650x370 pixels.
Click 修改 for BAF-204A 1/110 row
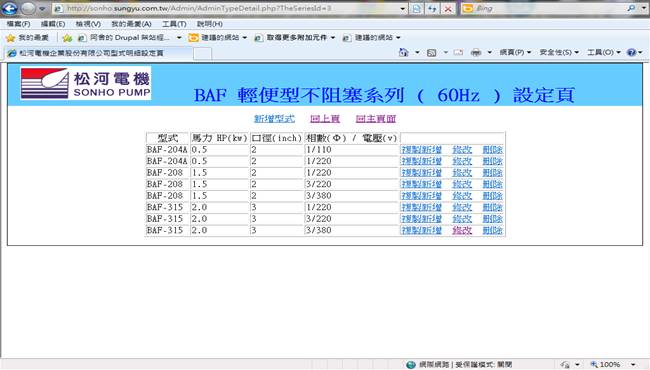[462, 150]
